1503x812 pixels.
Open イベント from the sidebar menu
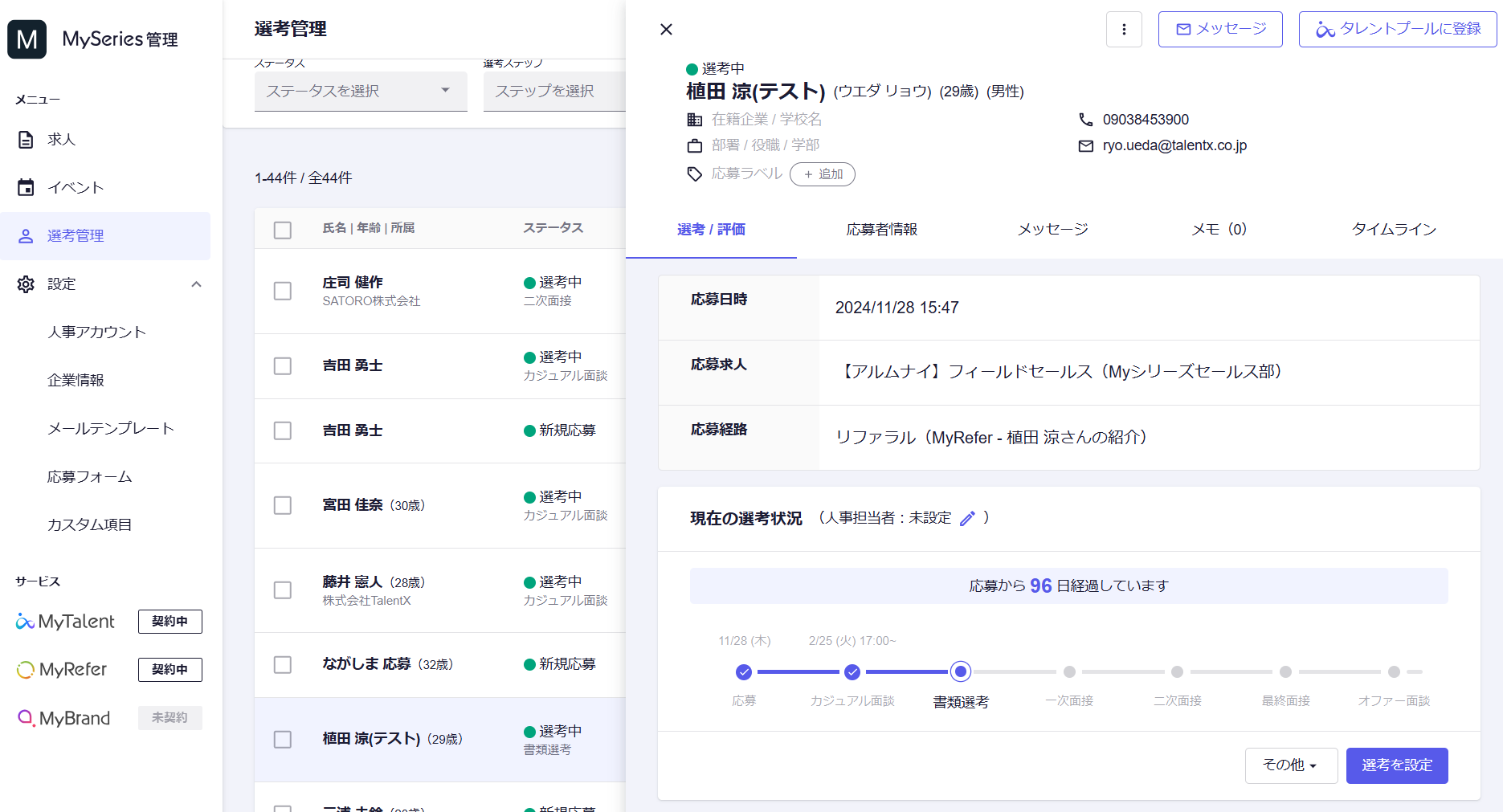click(x=76, y=188)
